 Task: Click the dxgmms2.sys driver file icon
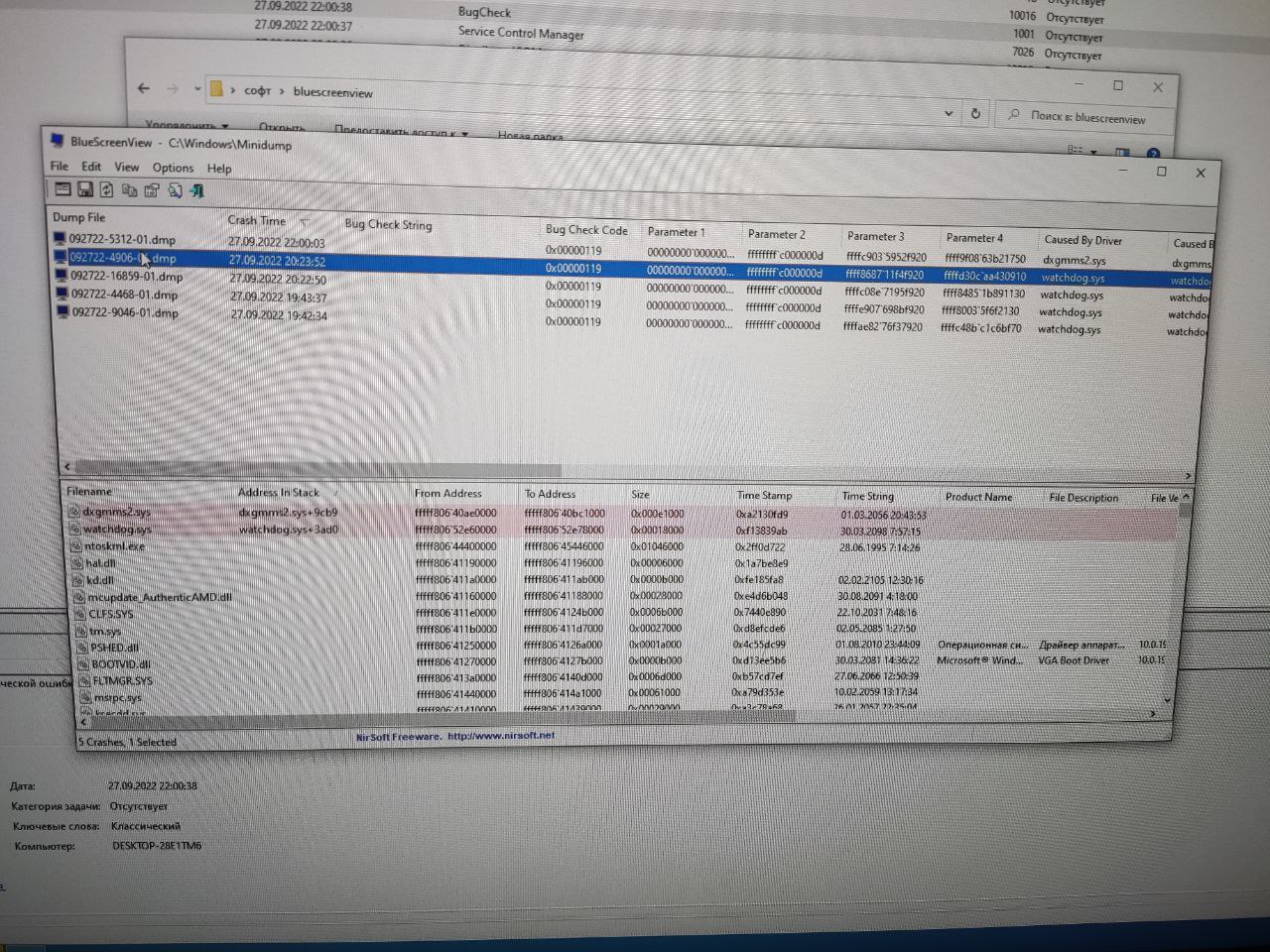pyautogui.click(x=73, y=512)
